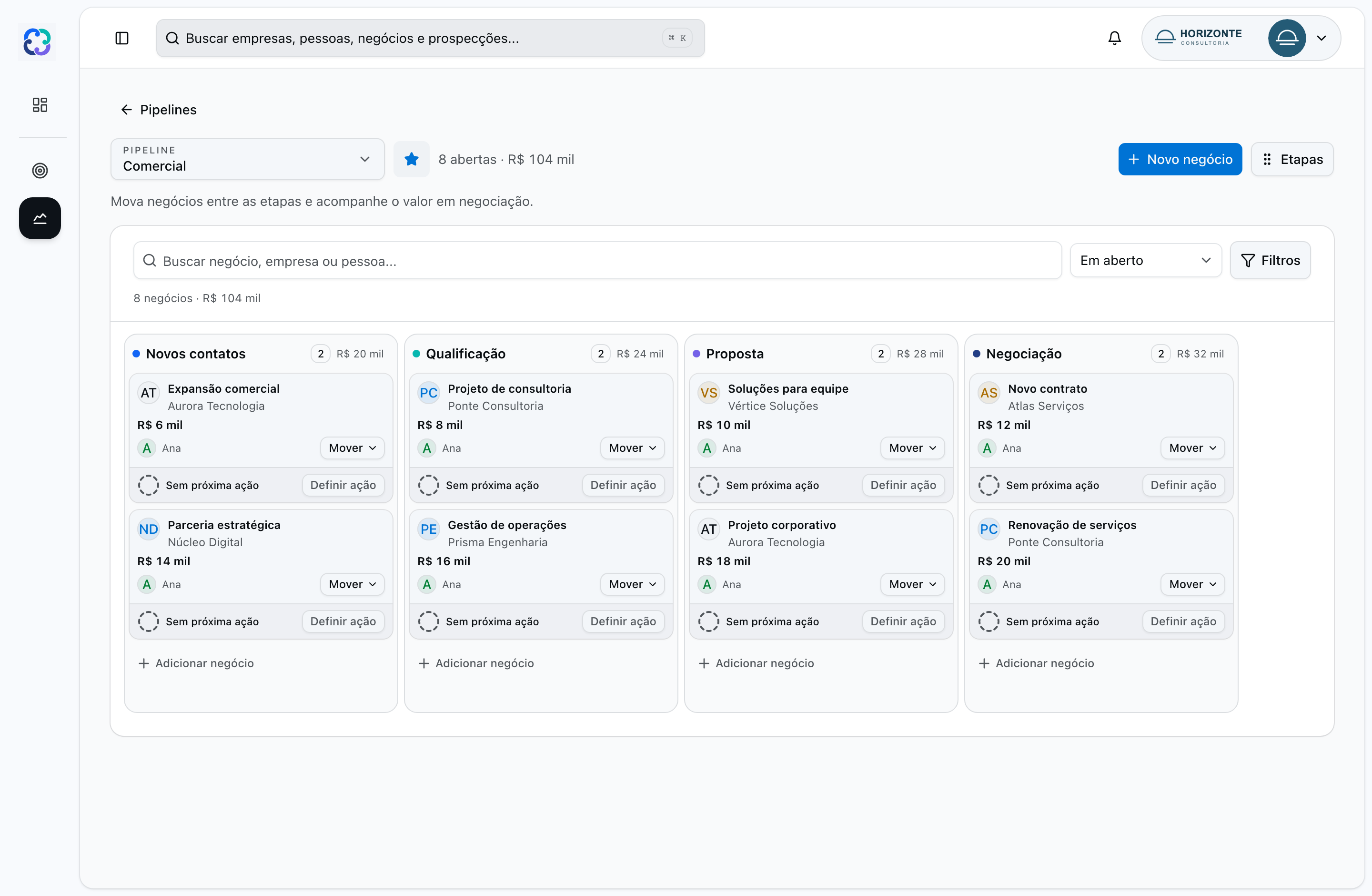Viewport: 1372px width, 896px height.
Task: Click Definir ação on Parceria estratégica
Action: (343, 621)
